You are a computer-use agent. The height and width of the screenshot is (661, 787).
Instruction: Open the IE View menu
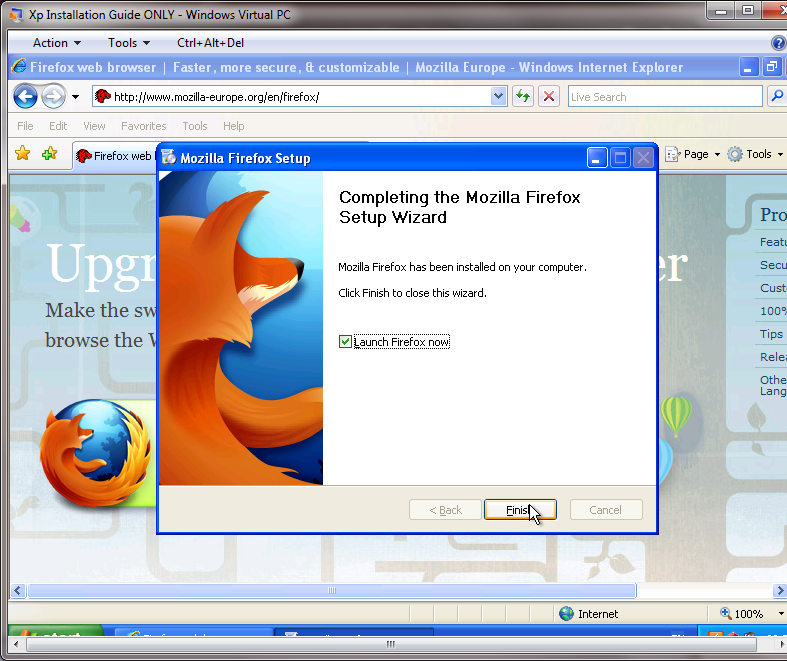click(94, 126)
